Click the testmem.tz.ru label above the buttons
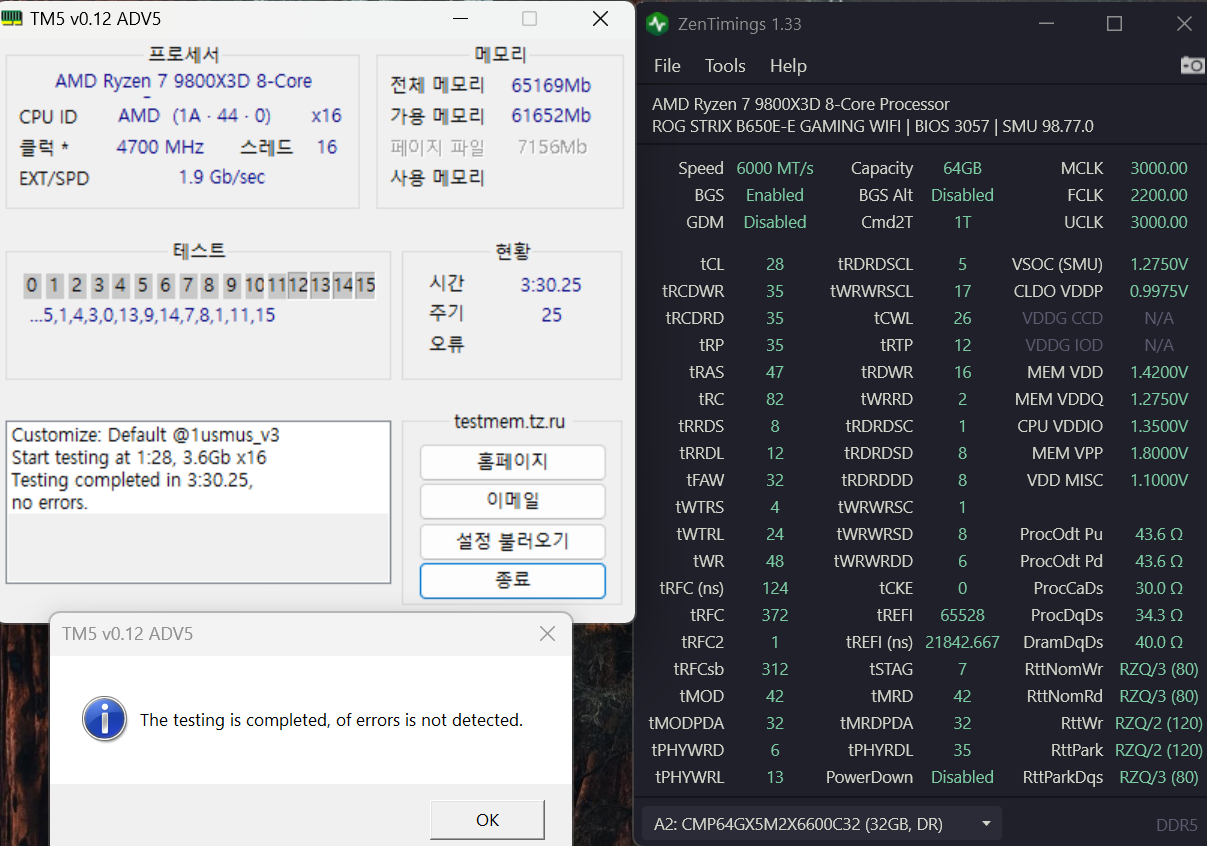Viewport: 1207px width, 846px height. pyautogui.click(x=512, y=422)
